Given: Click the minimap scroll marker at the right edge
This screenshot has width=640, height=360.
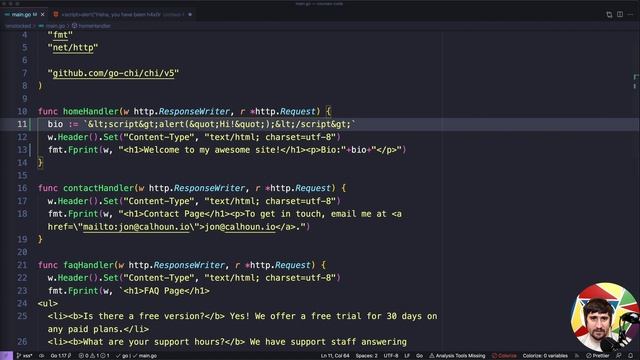Looking at the screenshot, I should pos(636,81).
